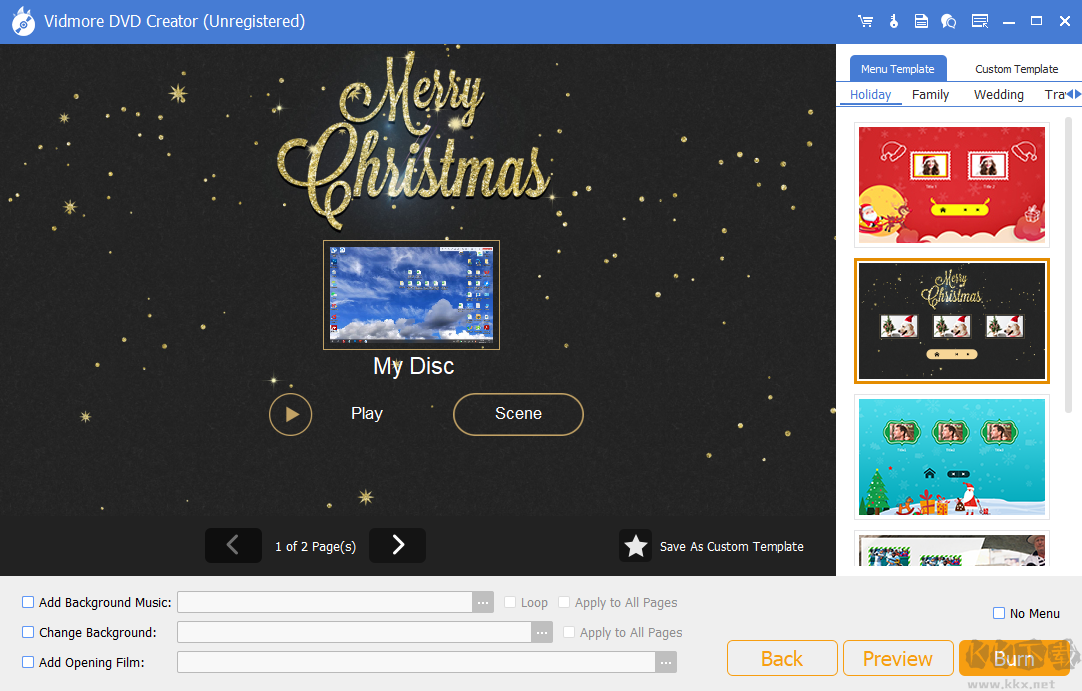Screen dimensions: 1082x691
Task: Click the feedback chat icon
Action: (948, 20)
